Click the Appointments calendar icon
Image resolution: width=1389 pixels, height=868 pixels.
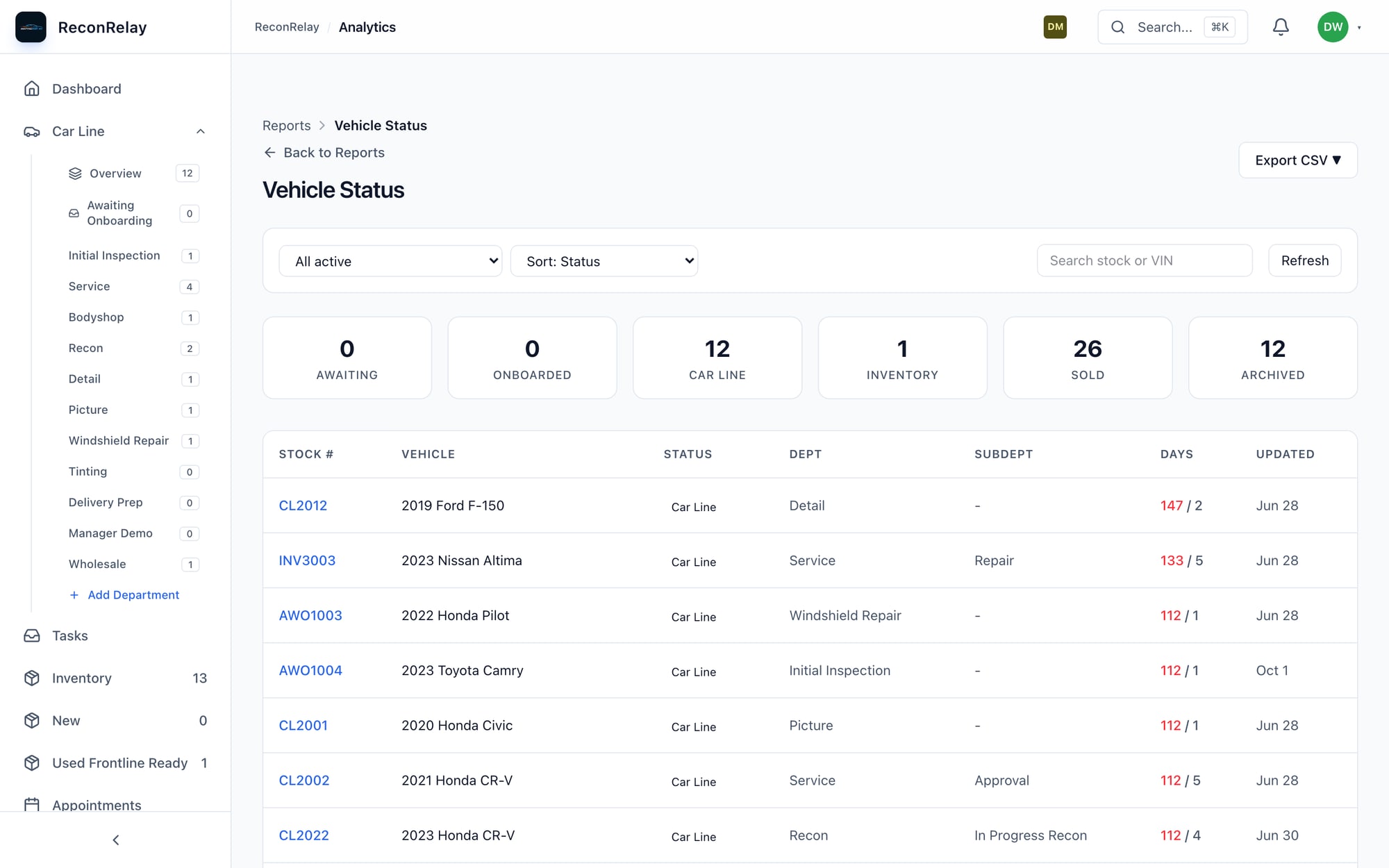(x=32, y=804)
